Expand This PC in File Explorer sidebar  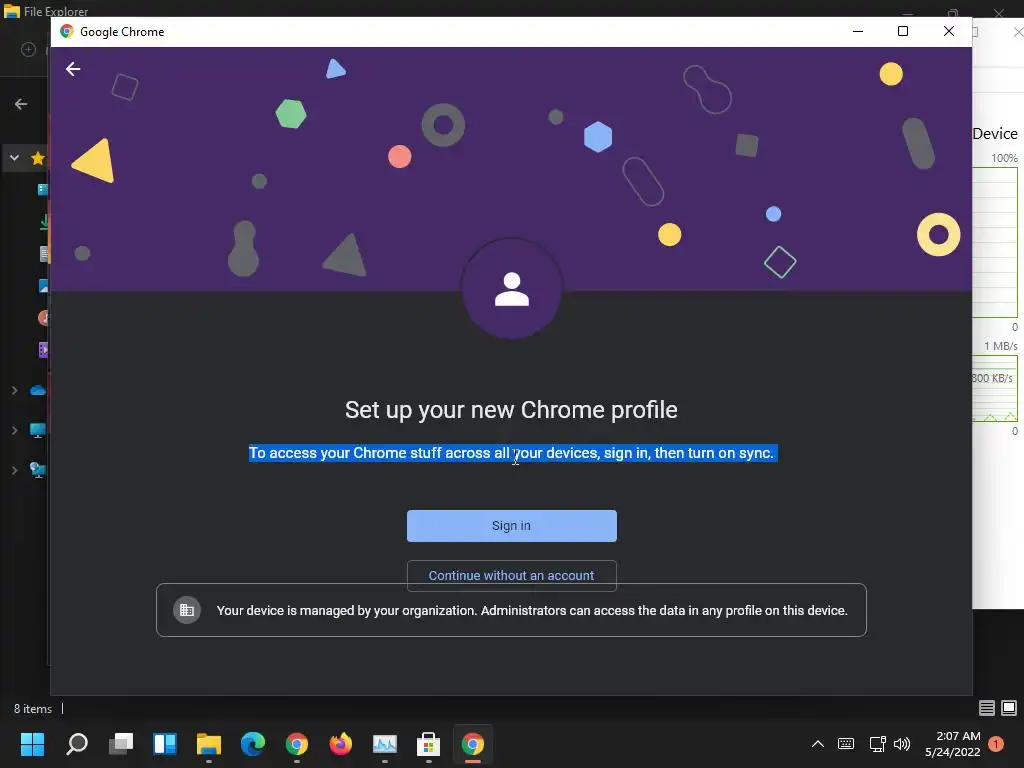14,430
